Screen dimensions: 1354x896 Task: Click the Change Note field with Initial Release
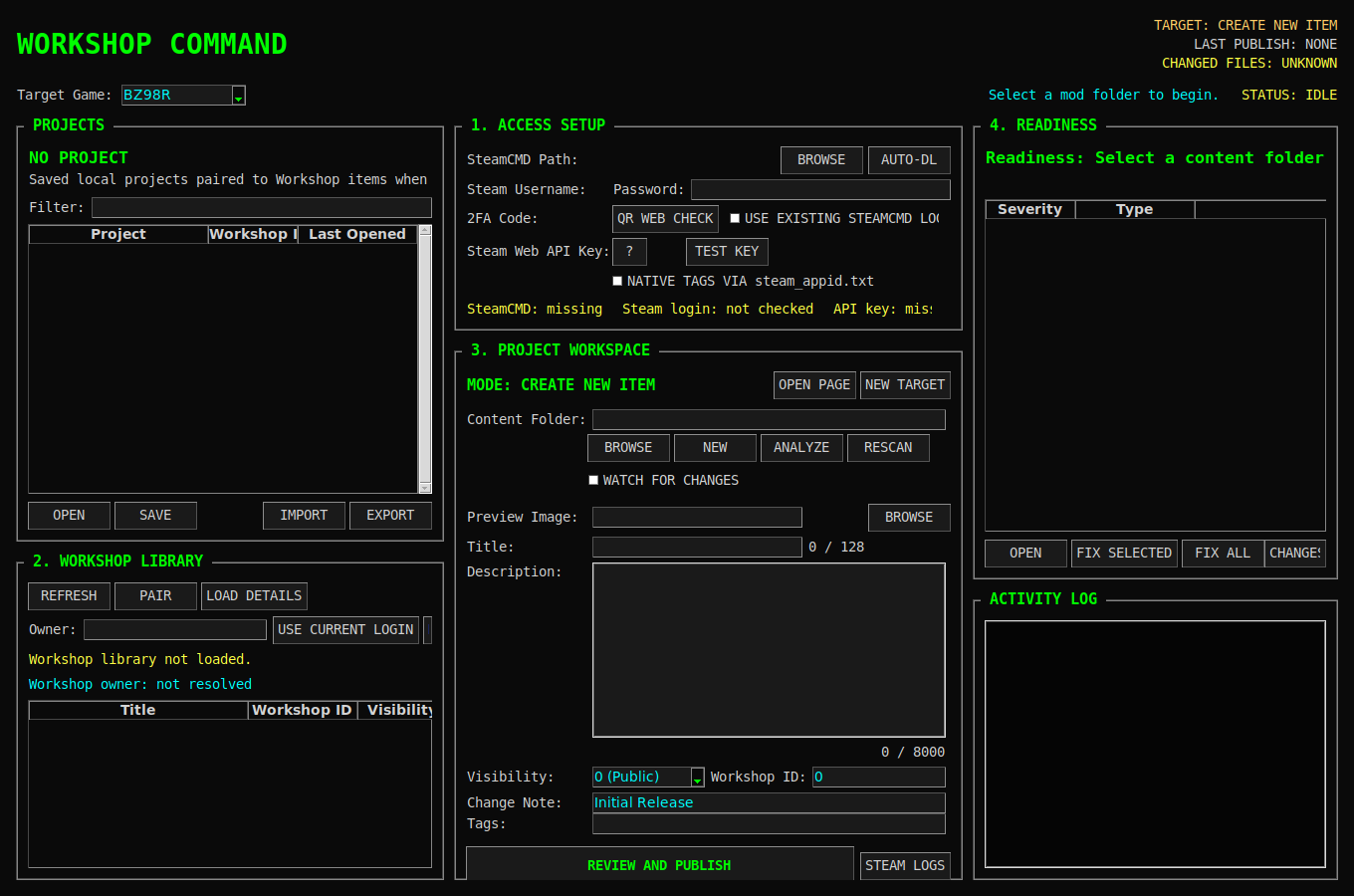click(x=769, y=802)
